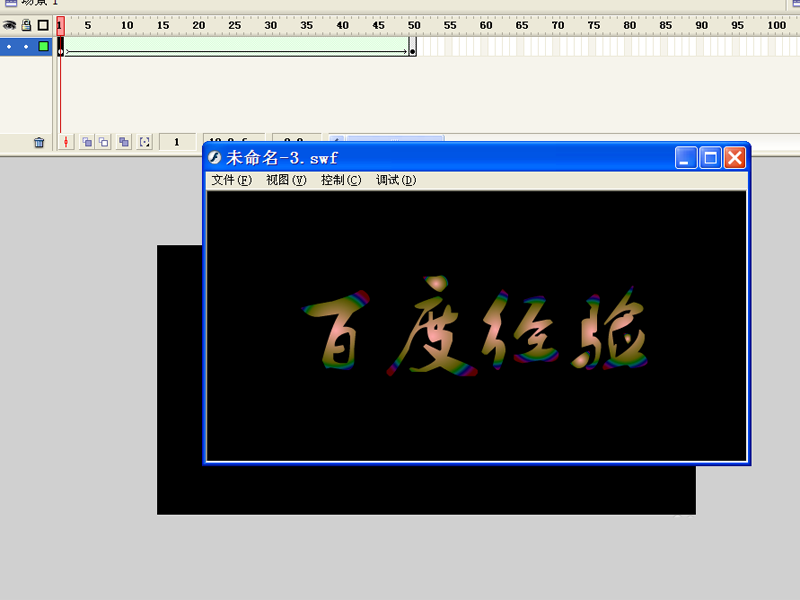Click the 百度经验 gradient text in preview

tap(474, 327)
